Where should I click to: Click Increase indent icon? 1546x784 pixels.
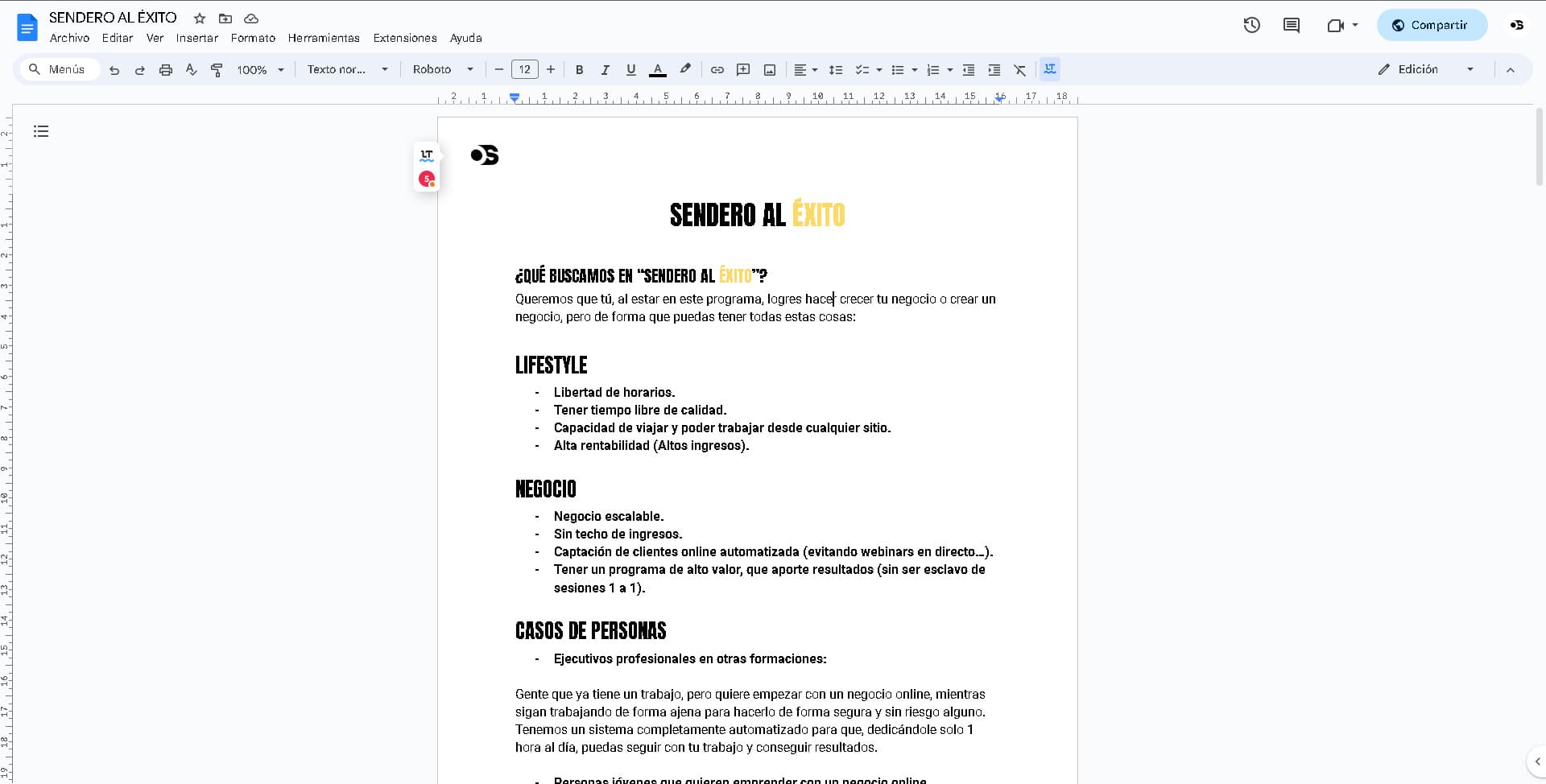[x=994, y=70]
